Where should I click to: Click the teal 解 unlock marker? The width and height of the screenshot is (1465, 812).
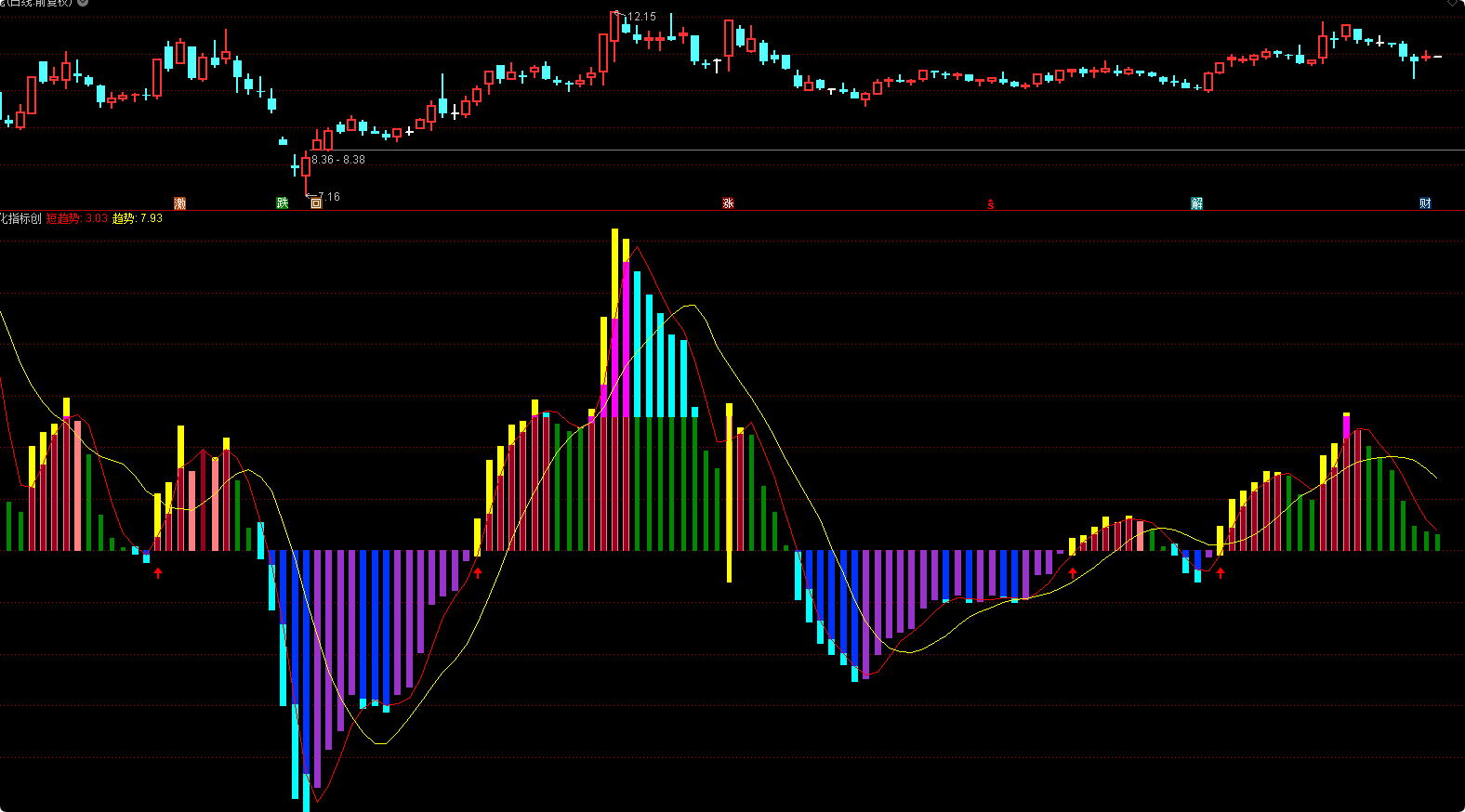coord(1197,203)
